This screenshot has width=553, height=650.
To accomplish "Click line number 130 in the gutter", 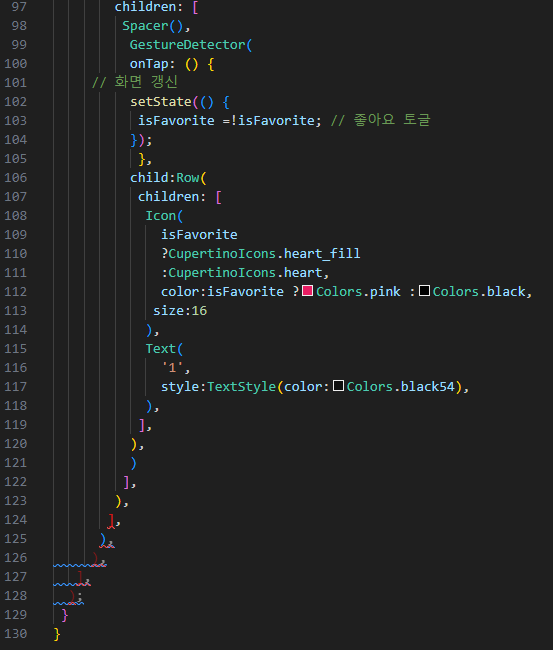I will point(16,634).
